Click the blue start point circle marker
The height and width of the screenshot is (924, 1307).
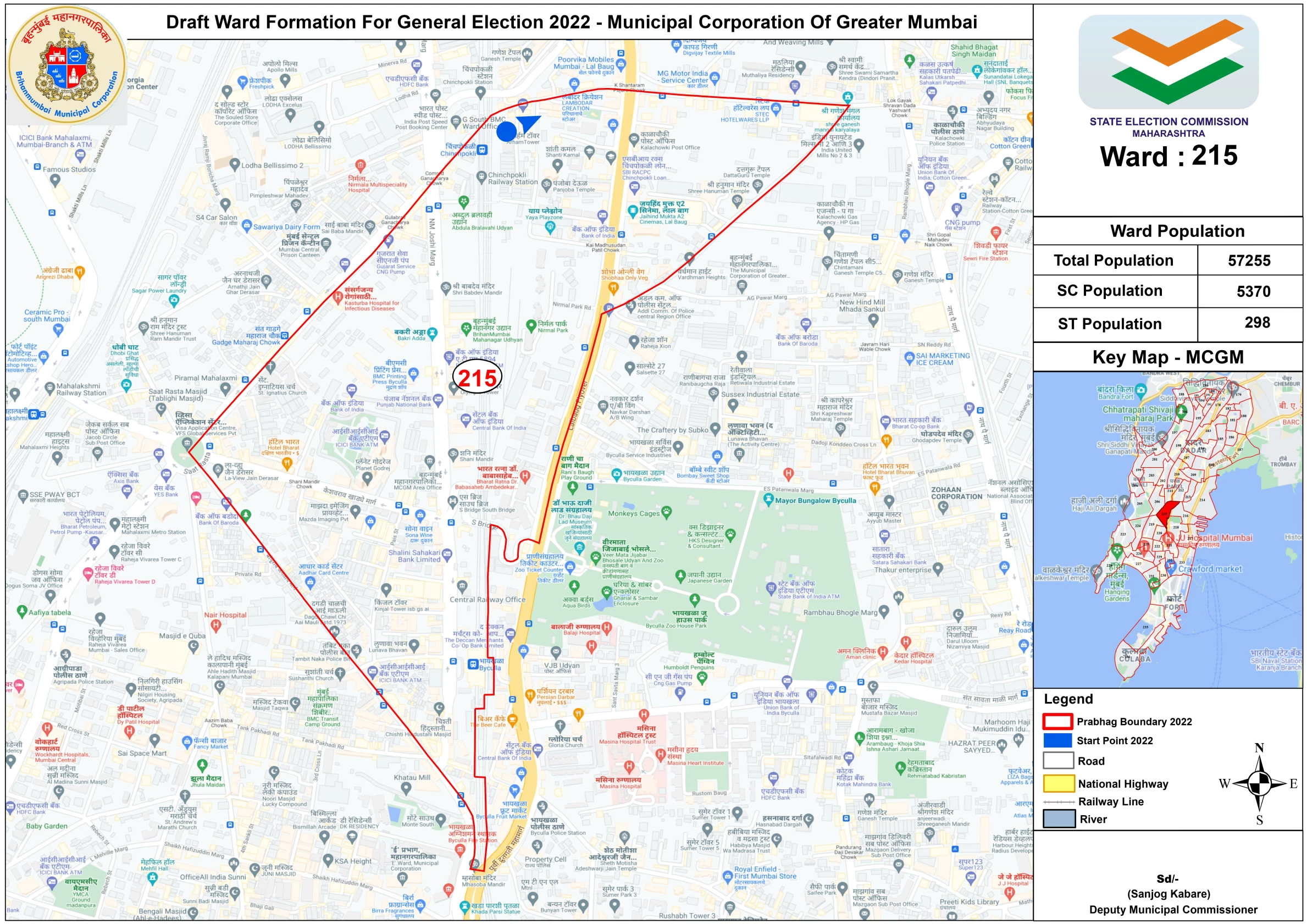point(506,131)
